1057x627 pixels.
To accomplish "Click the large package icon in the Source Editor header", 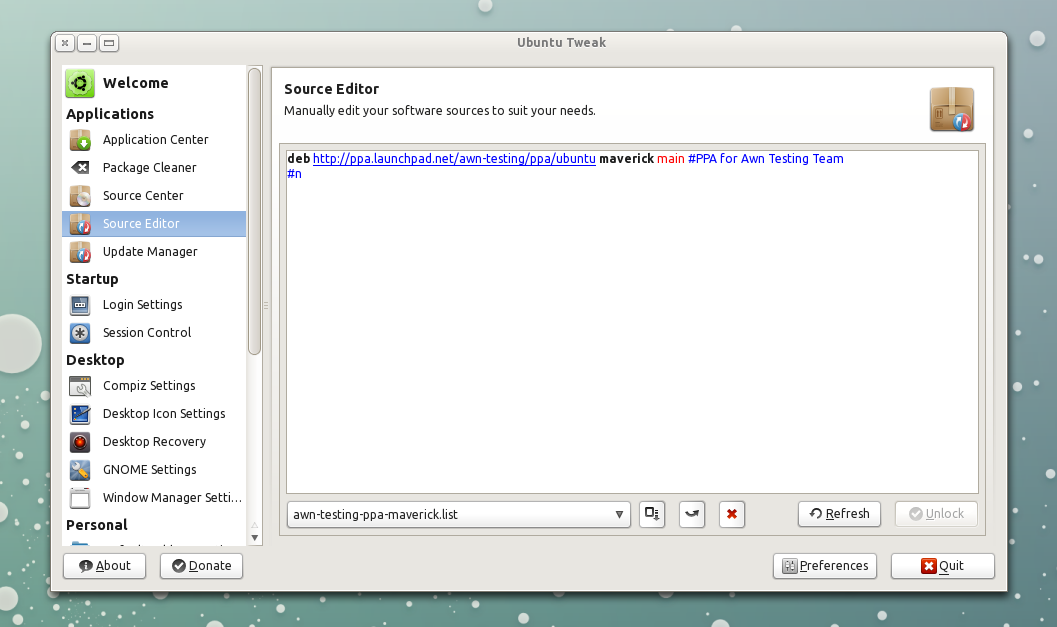I will tap(951, 109).
